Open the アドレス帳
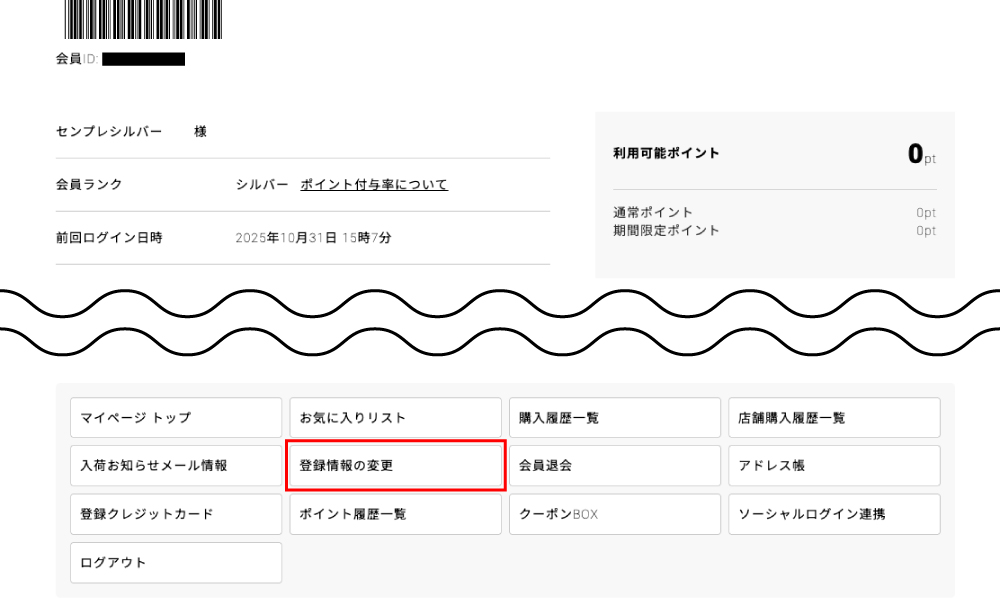Screen dimensions: 1000x600 (834, 466)
